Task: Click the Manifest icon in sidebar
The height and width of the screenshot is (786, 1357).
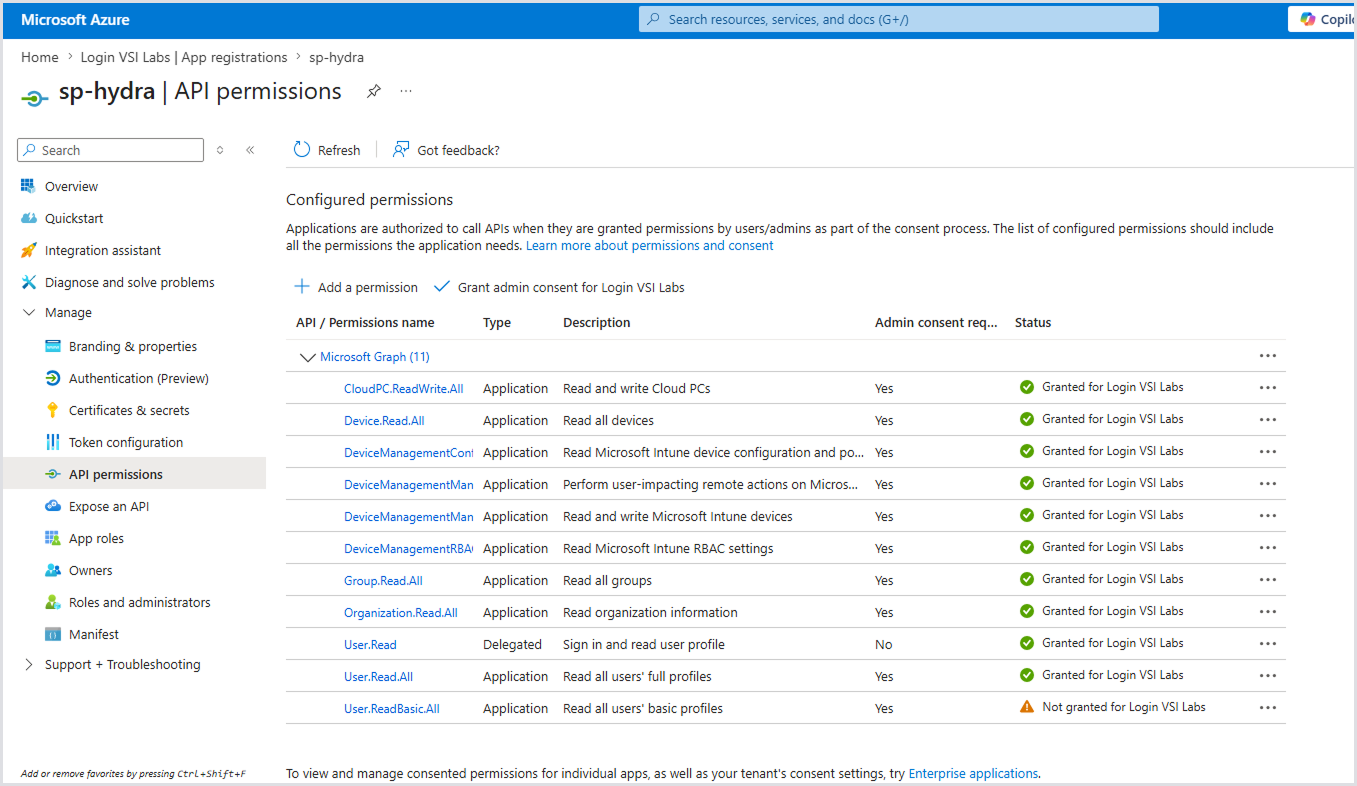Action: [x=53, y=634]
